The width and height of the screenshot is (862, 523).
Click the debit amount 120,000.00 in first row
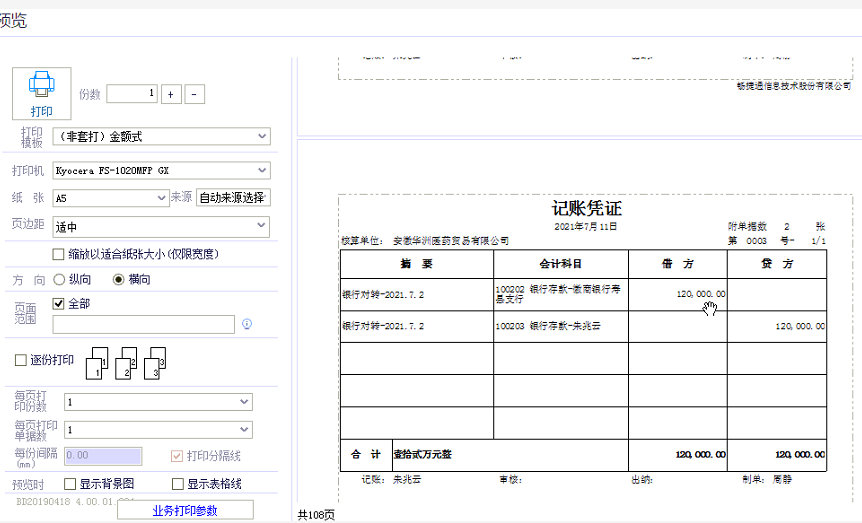[701, 294]
